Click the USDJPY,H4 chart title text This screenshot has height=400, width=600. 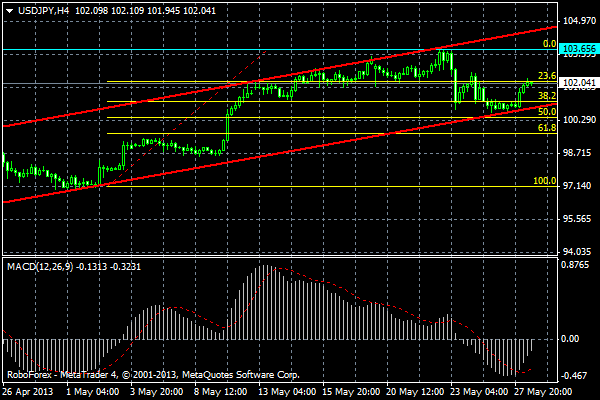tap(43, 11)
